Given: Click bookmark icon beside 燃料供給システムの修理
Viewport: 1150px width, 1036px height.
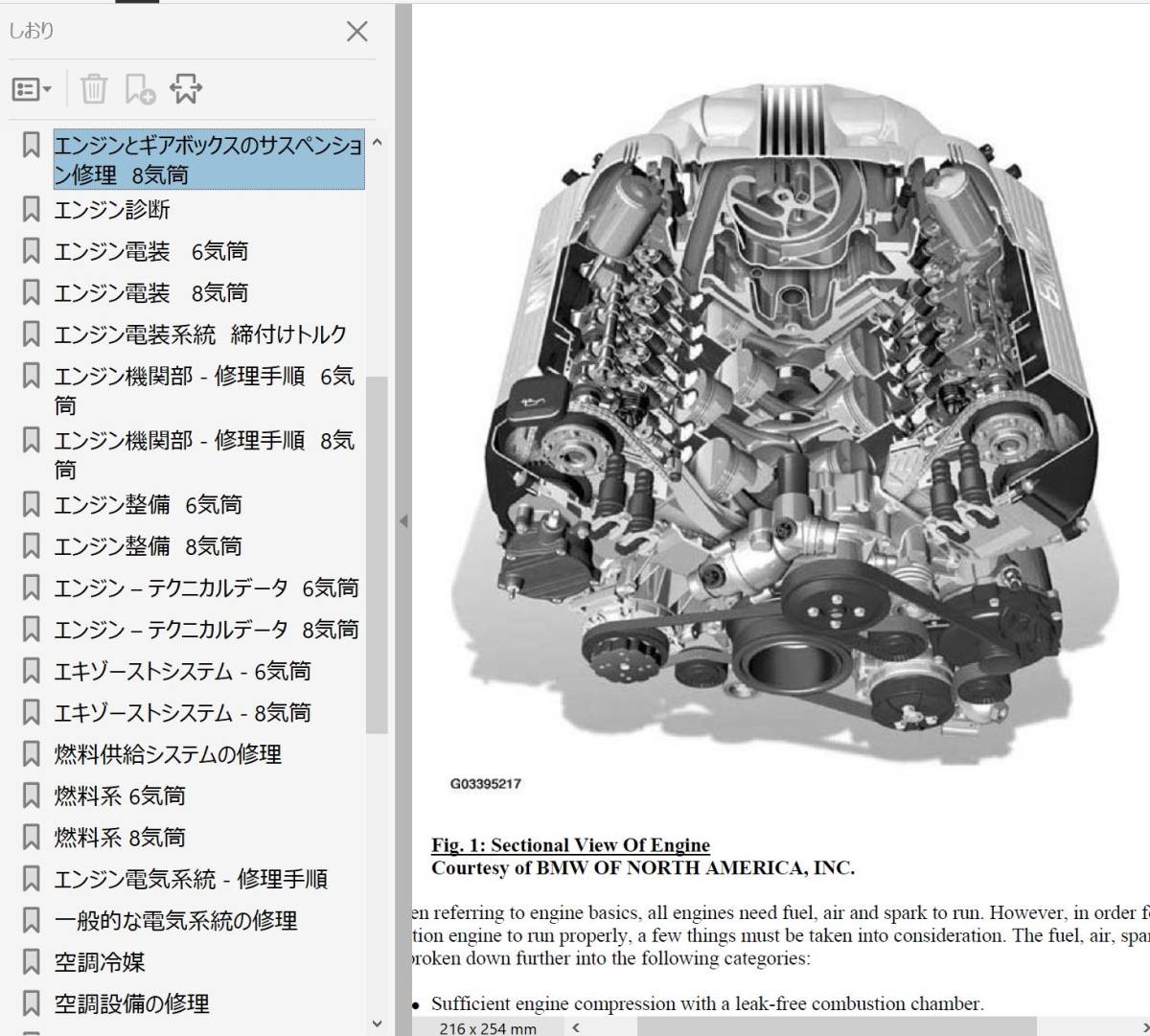Looking at the screenshot, I should point(32,754).
